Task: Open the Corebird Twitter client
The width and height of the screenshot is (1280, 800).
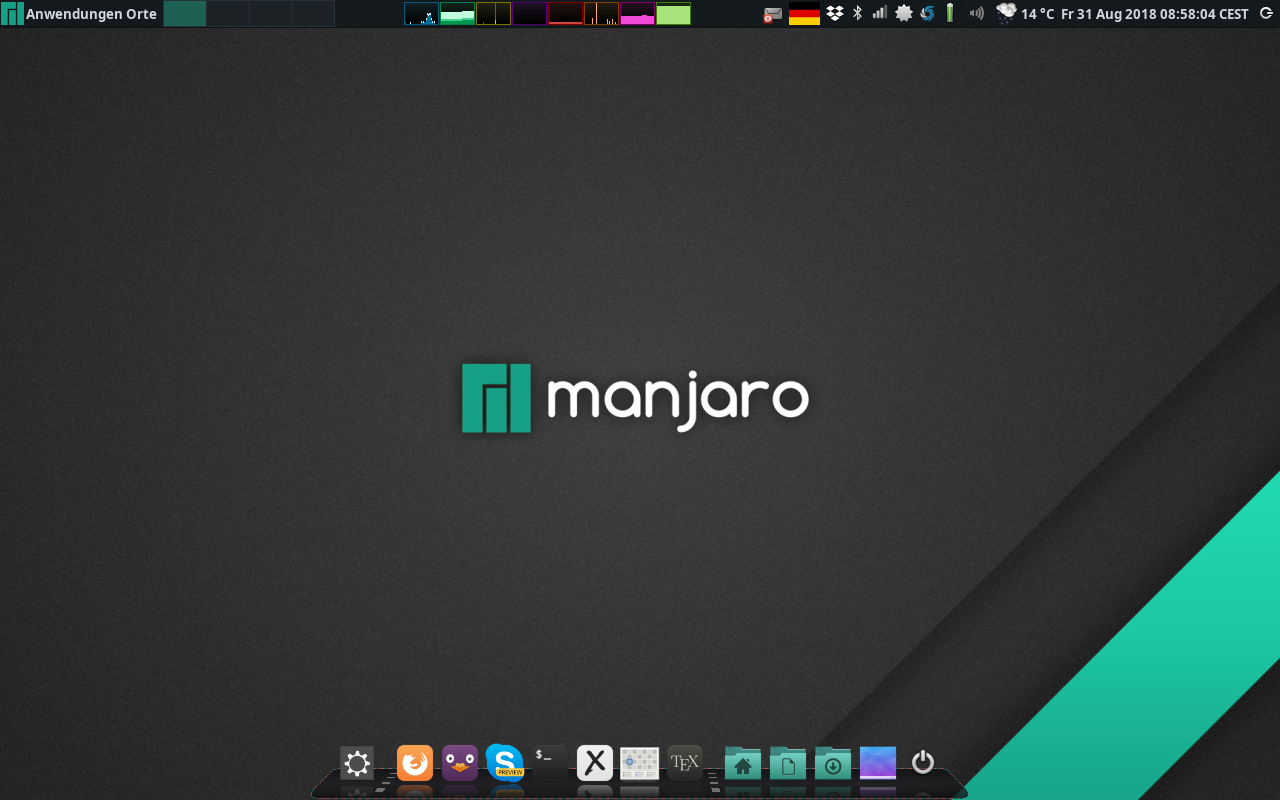Action: coord(460,762)
